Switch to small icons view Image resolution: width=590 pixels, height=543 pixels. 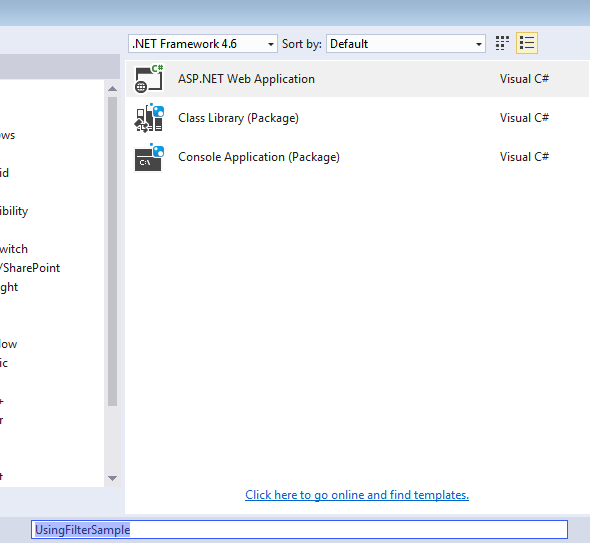(x=502, y=43)
